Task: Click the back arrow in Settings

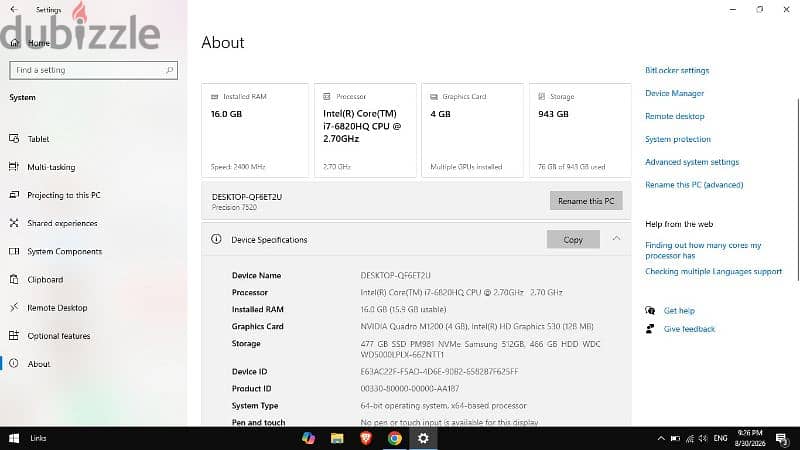Action: coord(14,9)
